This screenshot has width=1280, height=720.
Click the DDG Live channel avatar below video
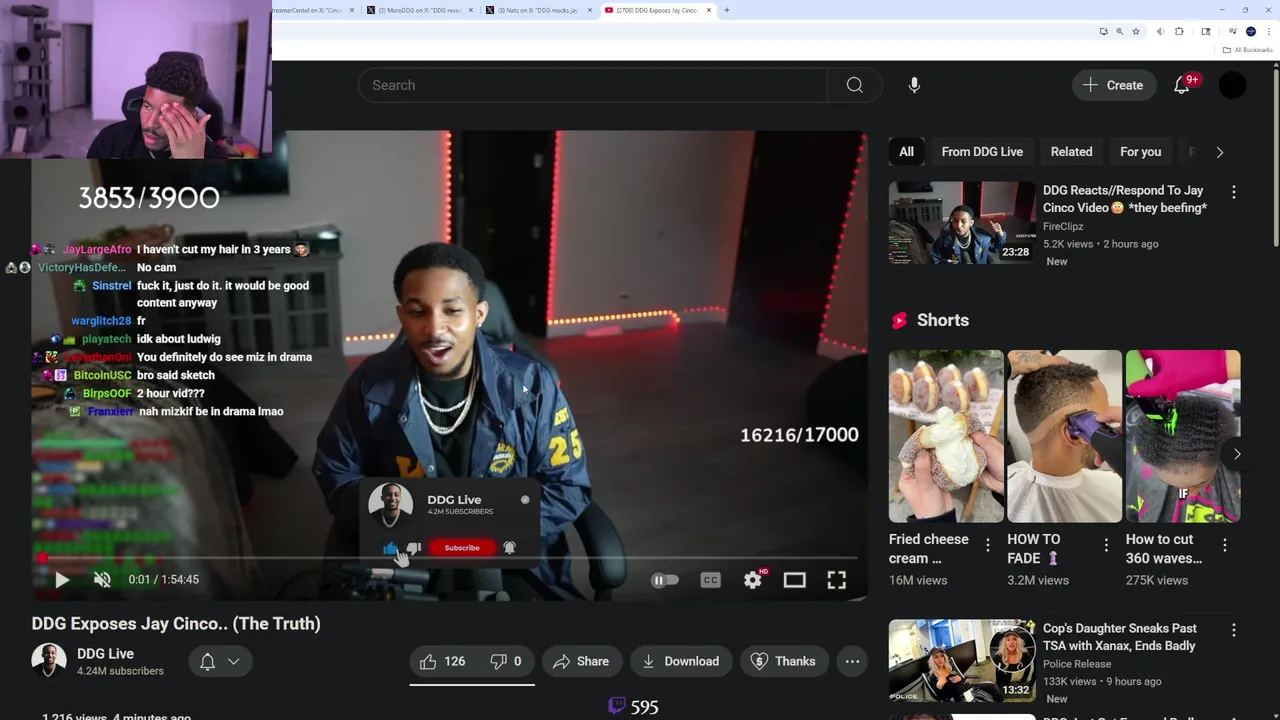(x=48, y=661)
